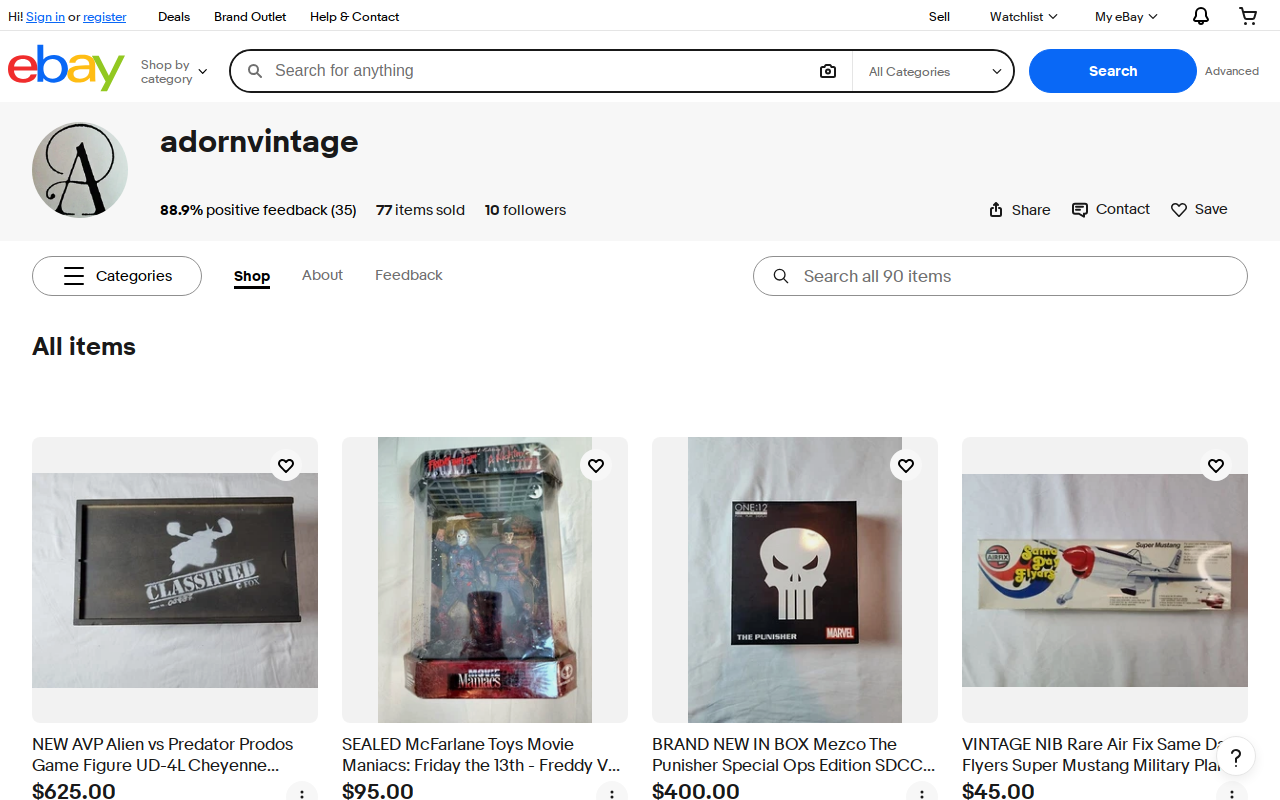Open more options for $400.00 Punisher item
1280x800 pixels.
[922, 796]
